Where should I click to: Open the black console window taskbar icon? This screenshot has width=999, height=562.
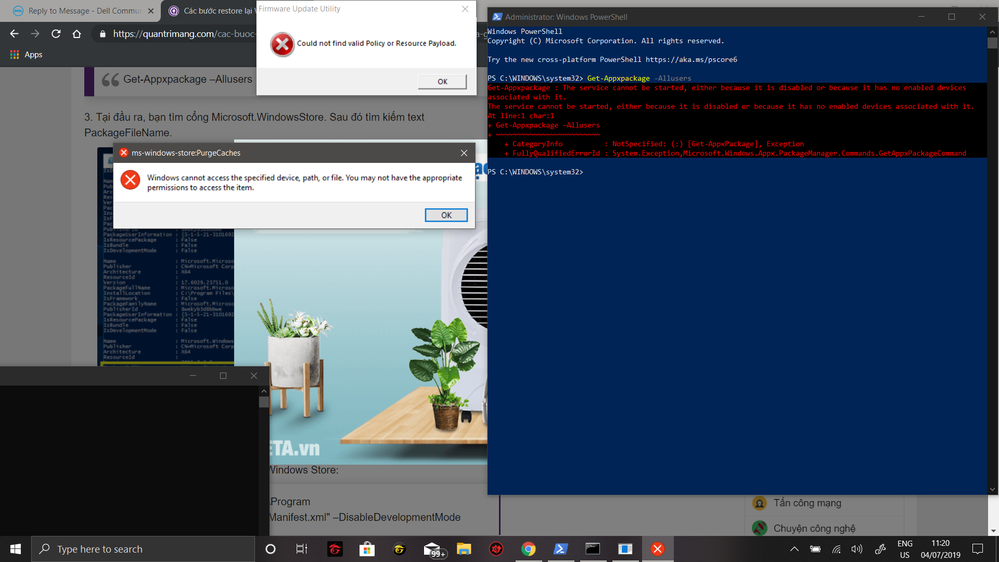point(593,549)
